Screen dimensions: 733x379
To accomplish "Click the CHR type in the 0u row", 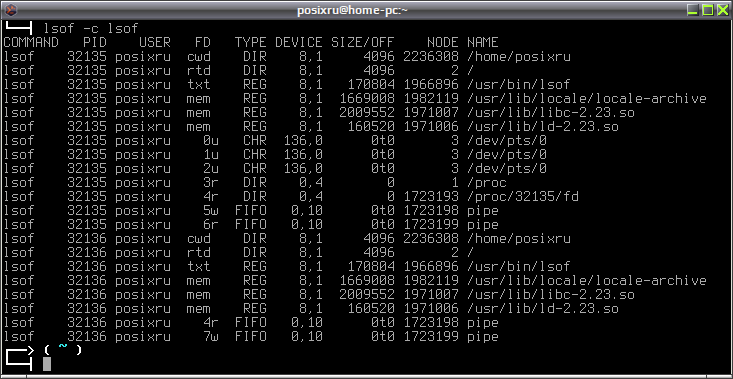I will pyautogui.click(x=255, y=141).
